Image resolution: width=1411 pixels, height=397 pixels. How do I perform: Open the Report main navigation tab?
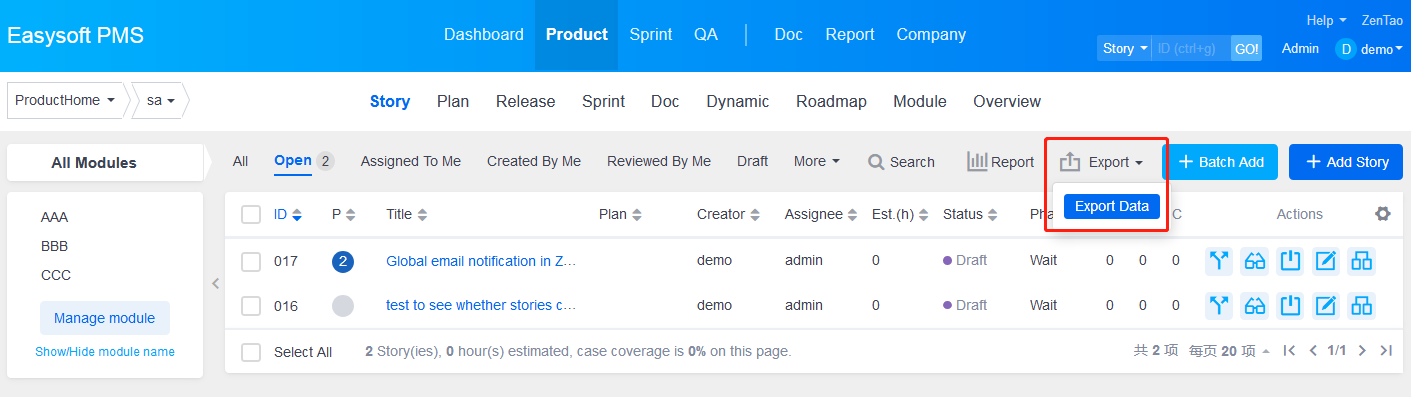[x=850, y=35]
